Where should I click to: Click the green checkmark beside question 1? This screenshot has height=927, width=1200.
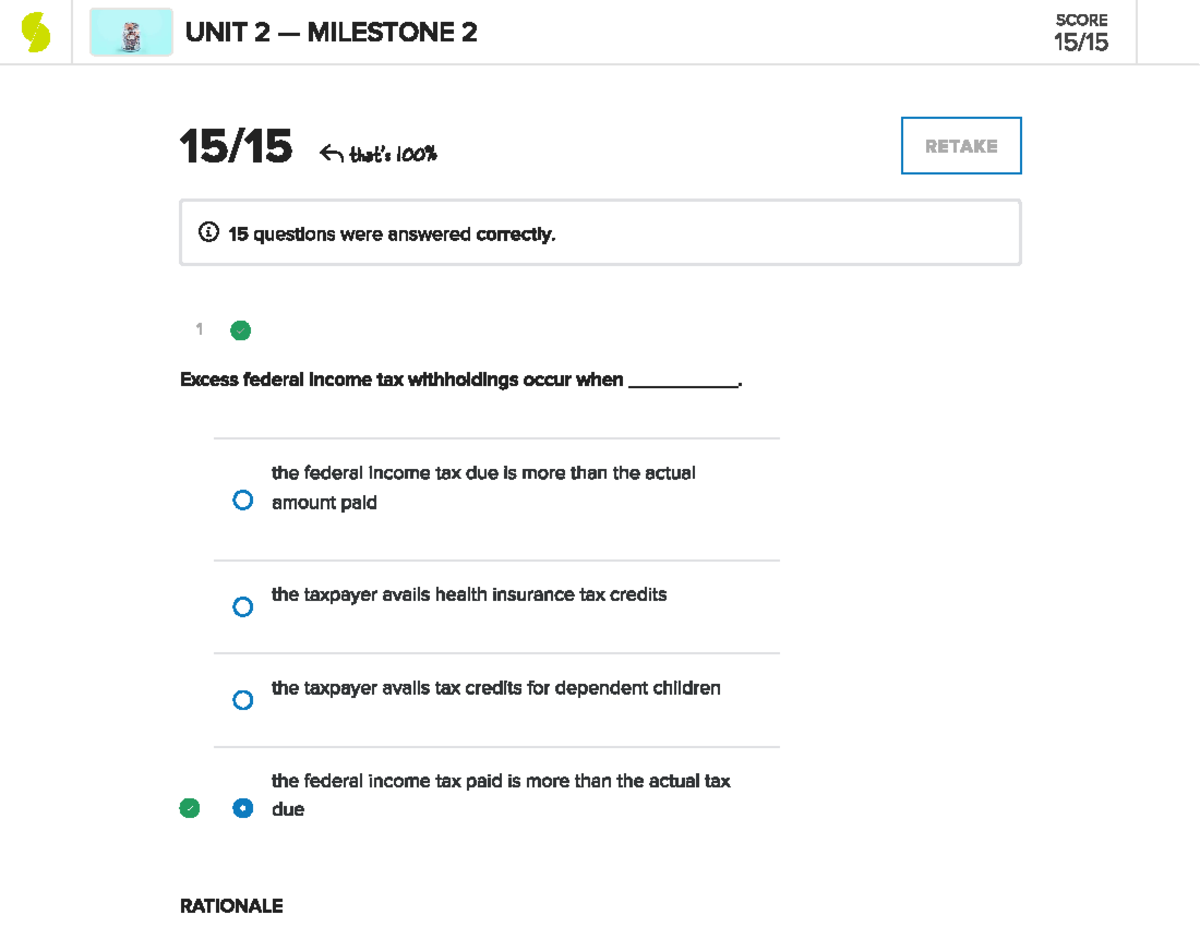(240, 330)
